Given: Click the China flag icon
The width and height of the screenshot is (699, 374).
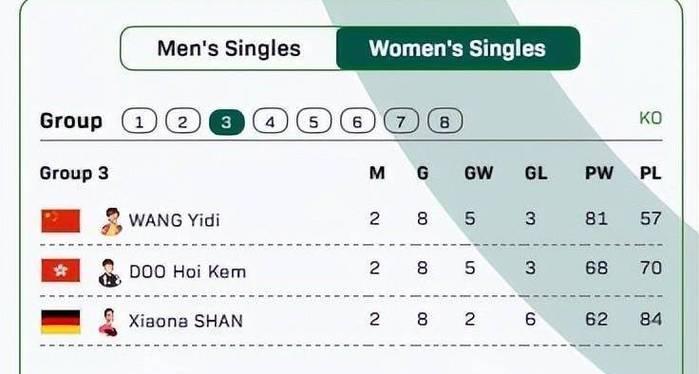Looking at the screenshot, I should pyautogui.click(x=61, y=221).
